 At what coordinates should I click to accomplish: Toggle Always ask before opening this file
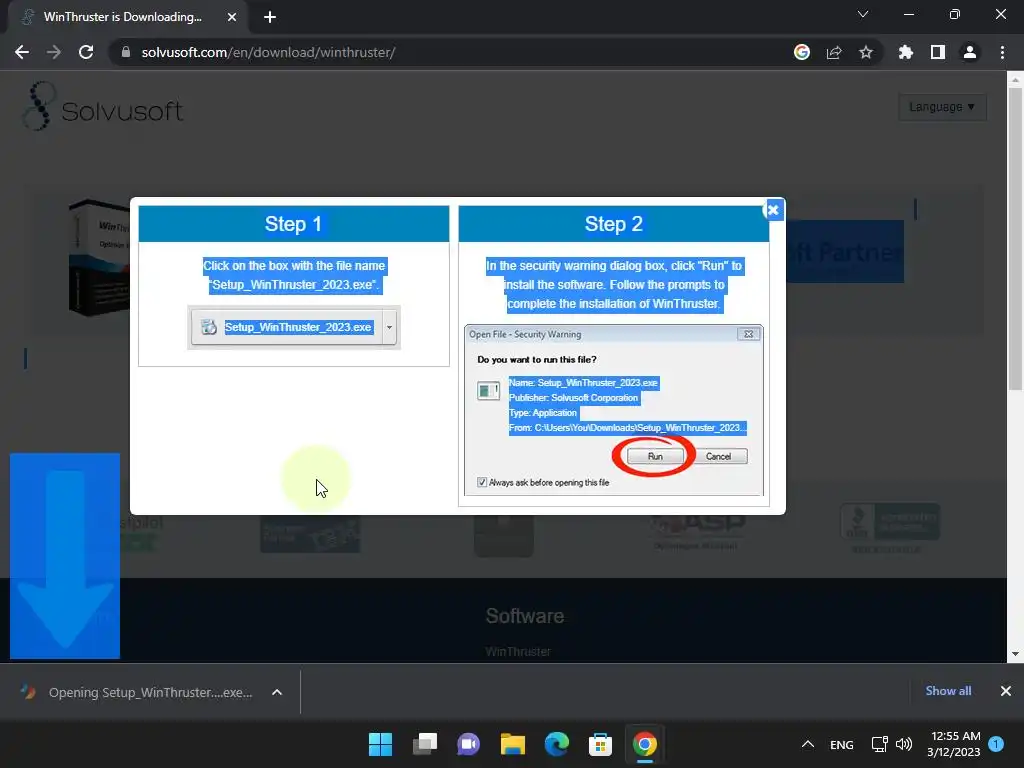(482, 482)
